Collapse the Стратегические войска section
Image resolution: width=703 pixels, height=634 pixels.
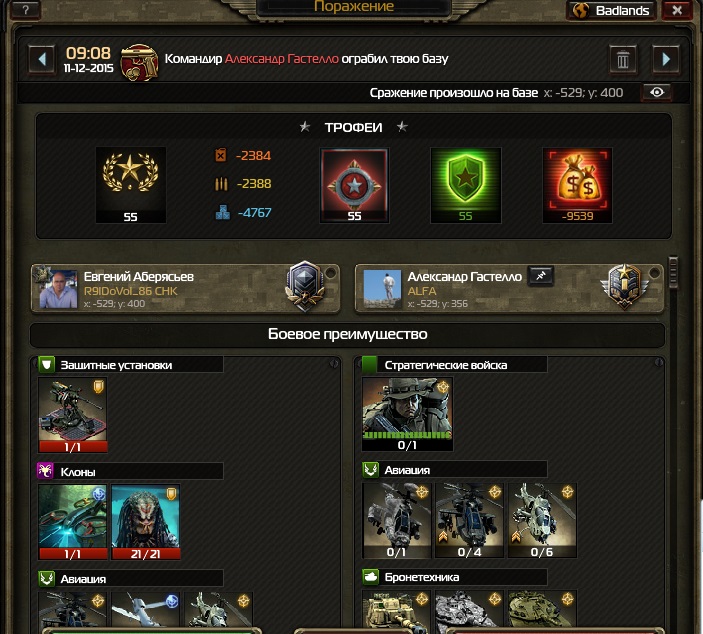pos(658,362)
